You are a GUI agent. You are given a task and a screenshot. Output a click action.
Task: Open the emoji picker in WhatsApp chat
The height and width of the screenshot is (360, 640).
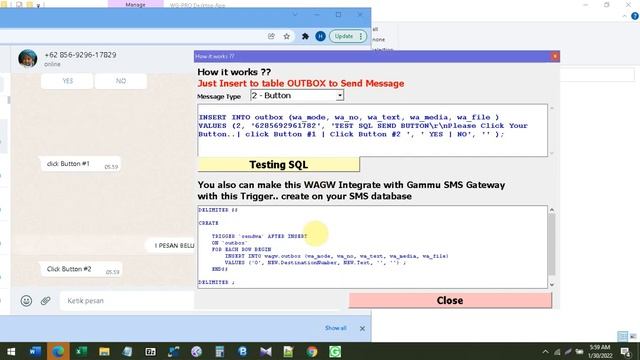pyautogui.click(x=26, y=301)
